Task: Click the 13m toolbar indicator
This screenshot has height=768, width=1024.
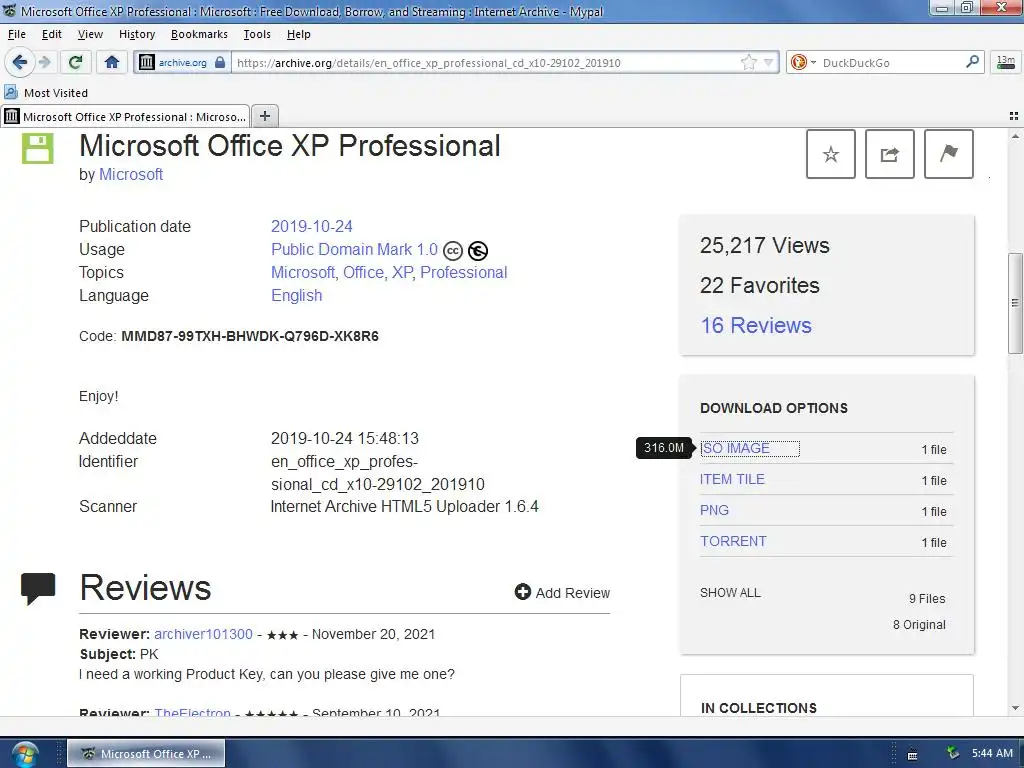Action: point(1006,62)
